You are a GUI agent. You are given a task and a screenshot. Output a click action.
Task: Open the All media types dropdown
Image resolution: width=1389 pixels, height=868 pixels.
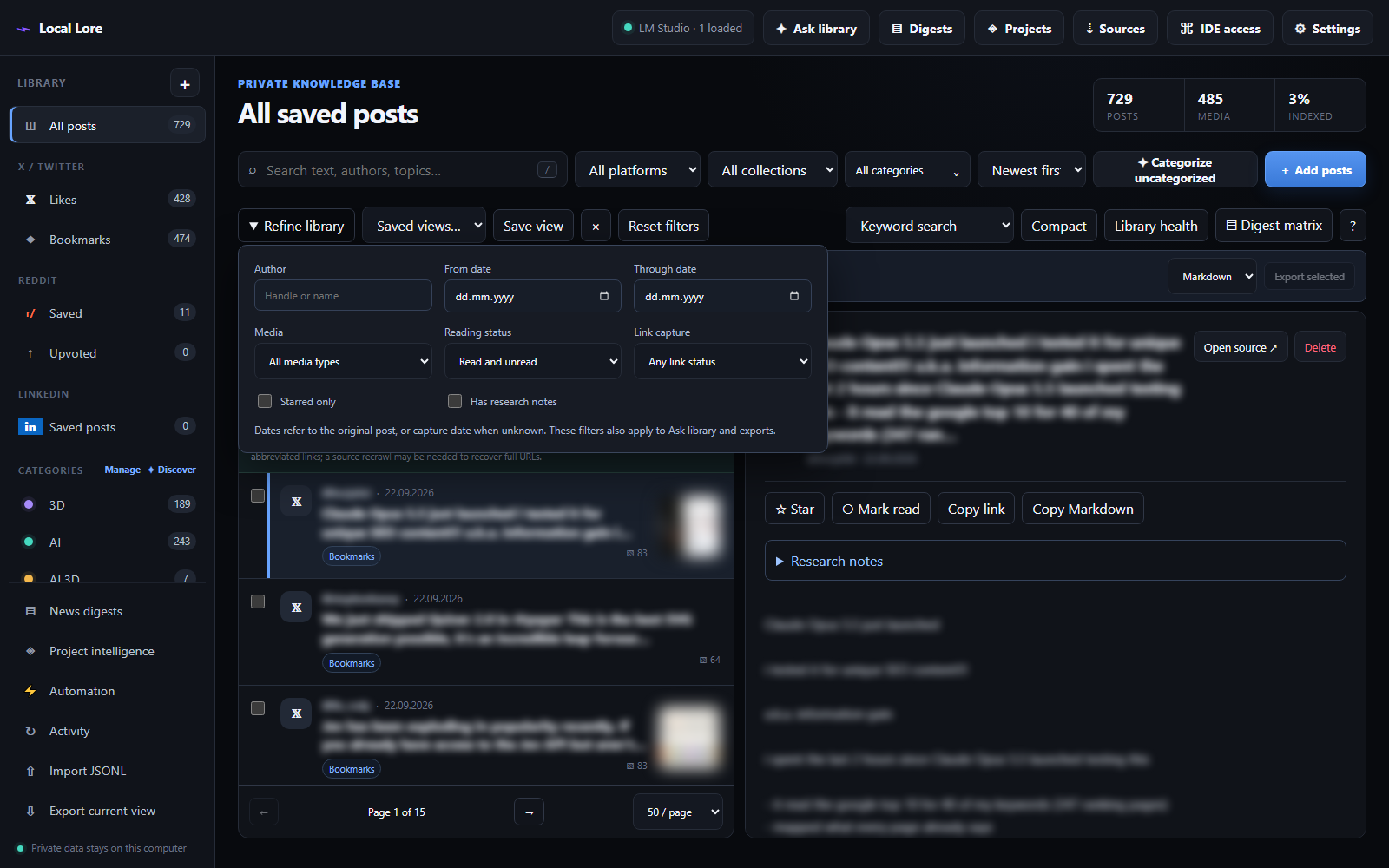click(343, 361)
